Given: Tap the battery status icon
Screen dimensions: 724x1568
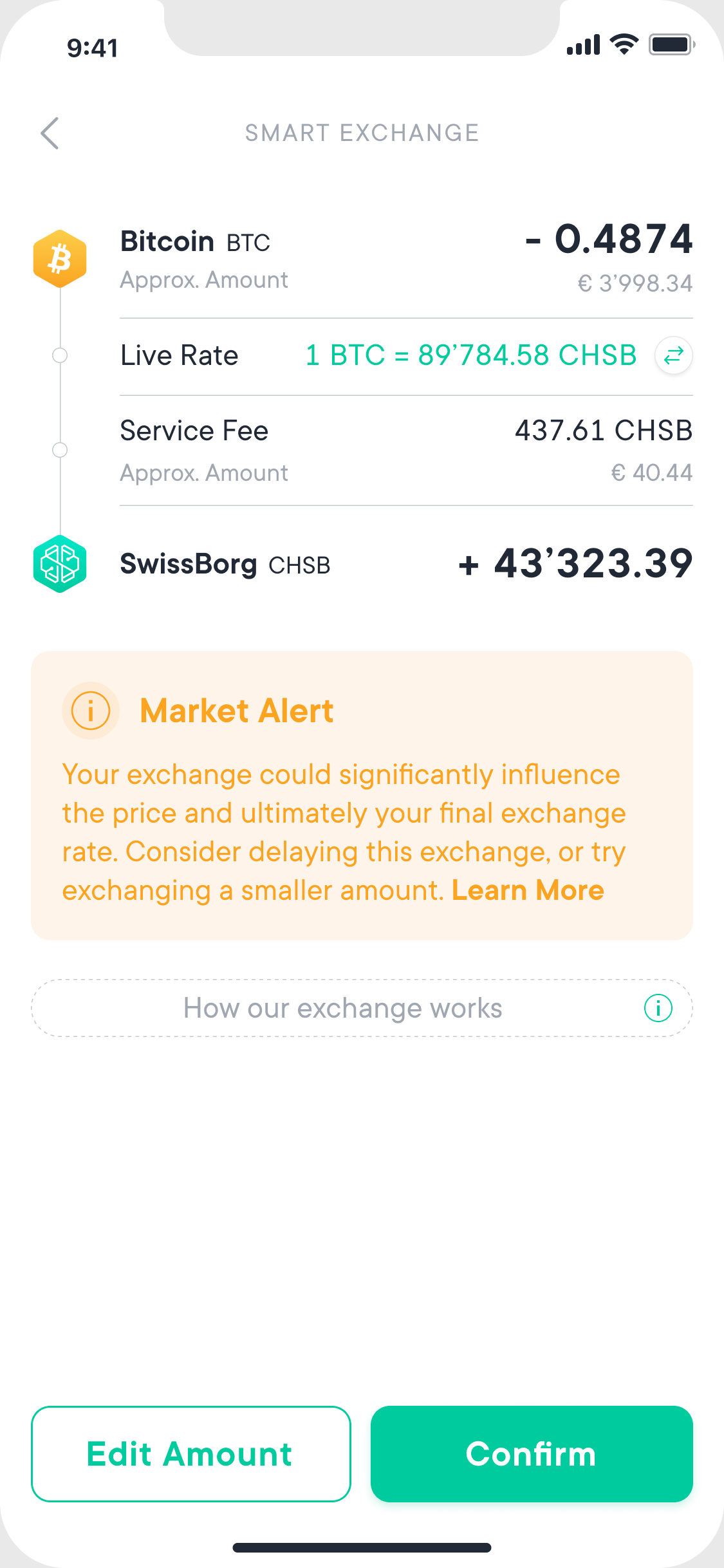Looking at the screenshot, I should pos(672,44).
